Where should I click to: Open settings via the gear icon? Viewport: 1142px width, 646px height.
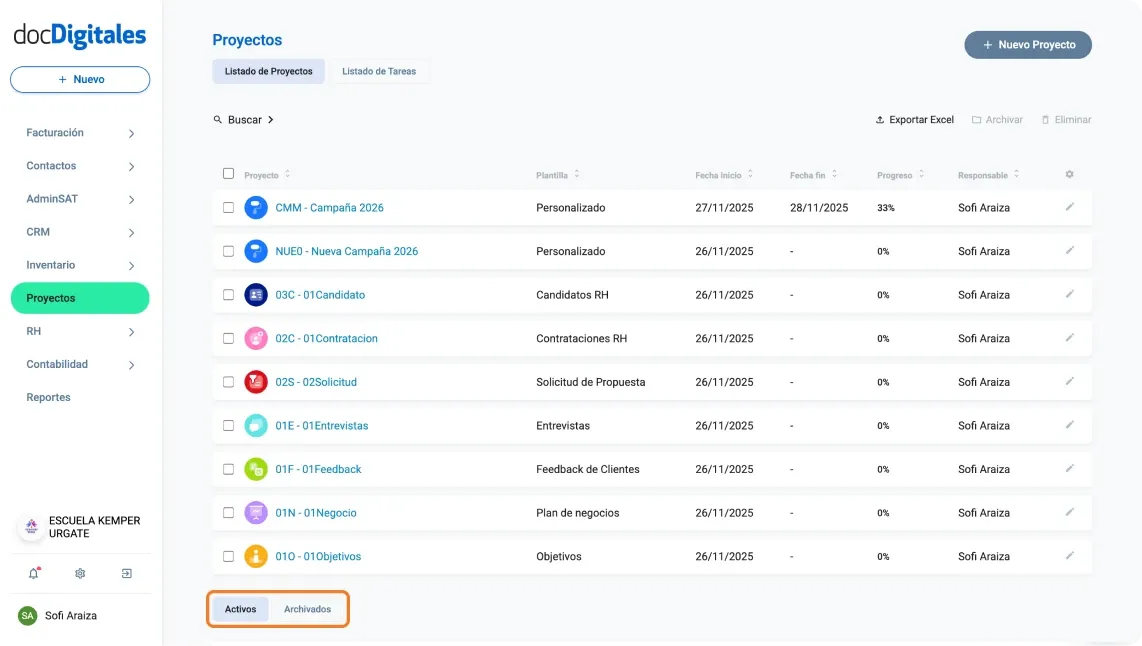pyautogui.click(x=79, y=573)
